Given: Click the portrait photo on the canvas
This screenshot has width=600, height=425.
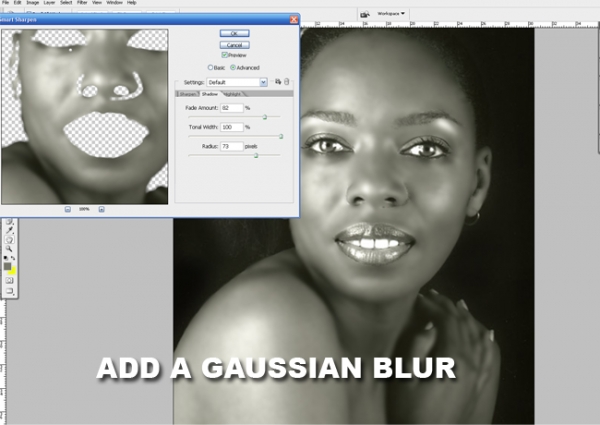Looking at the screenshot, I should click(354, 226).
